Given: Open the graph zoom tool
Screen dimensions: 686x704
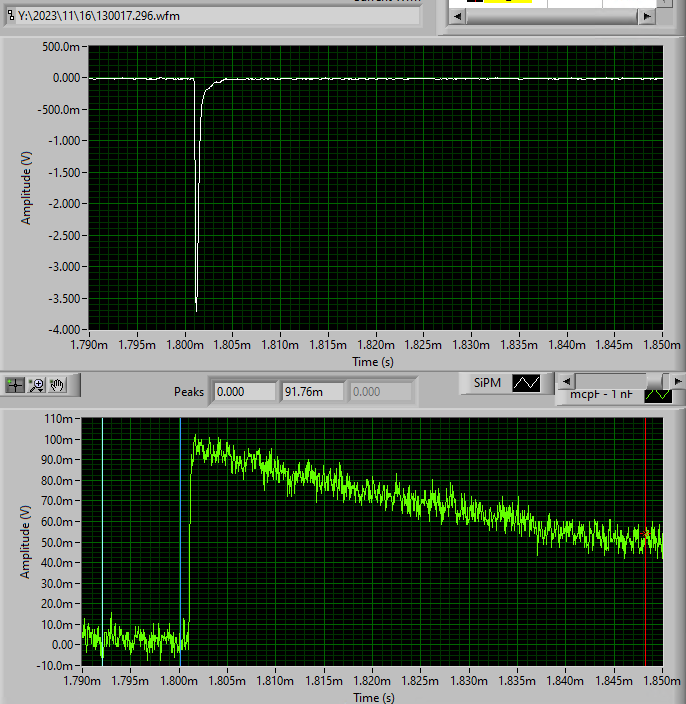Looking at the screenshot, I should pos(36,385).
